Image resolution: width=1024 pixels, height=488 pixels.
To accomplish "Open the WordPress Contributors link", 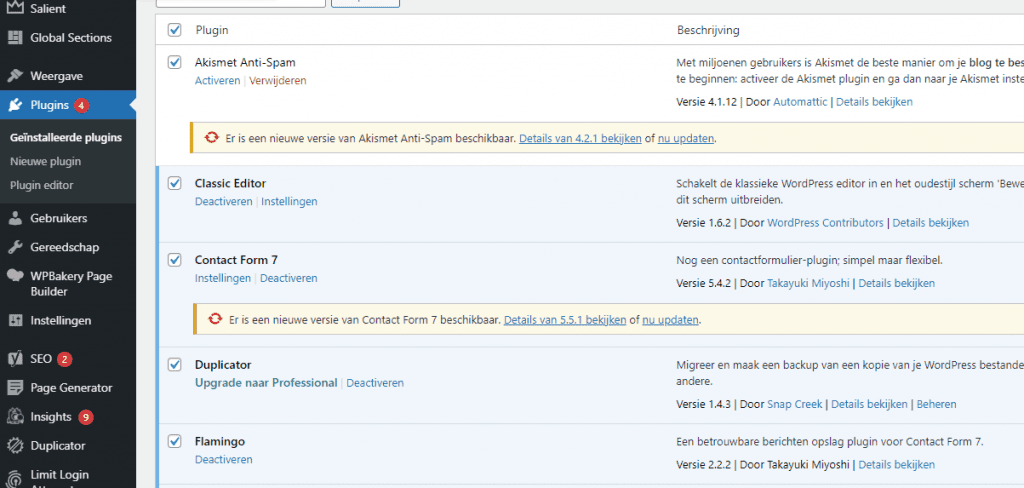I will (825, 223).
